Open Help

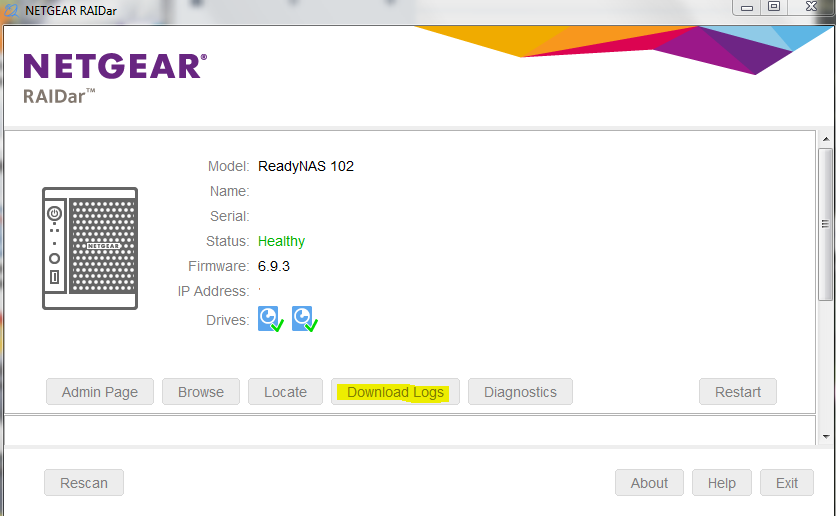pos(722,482)
